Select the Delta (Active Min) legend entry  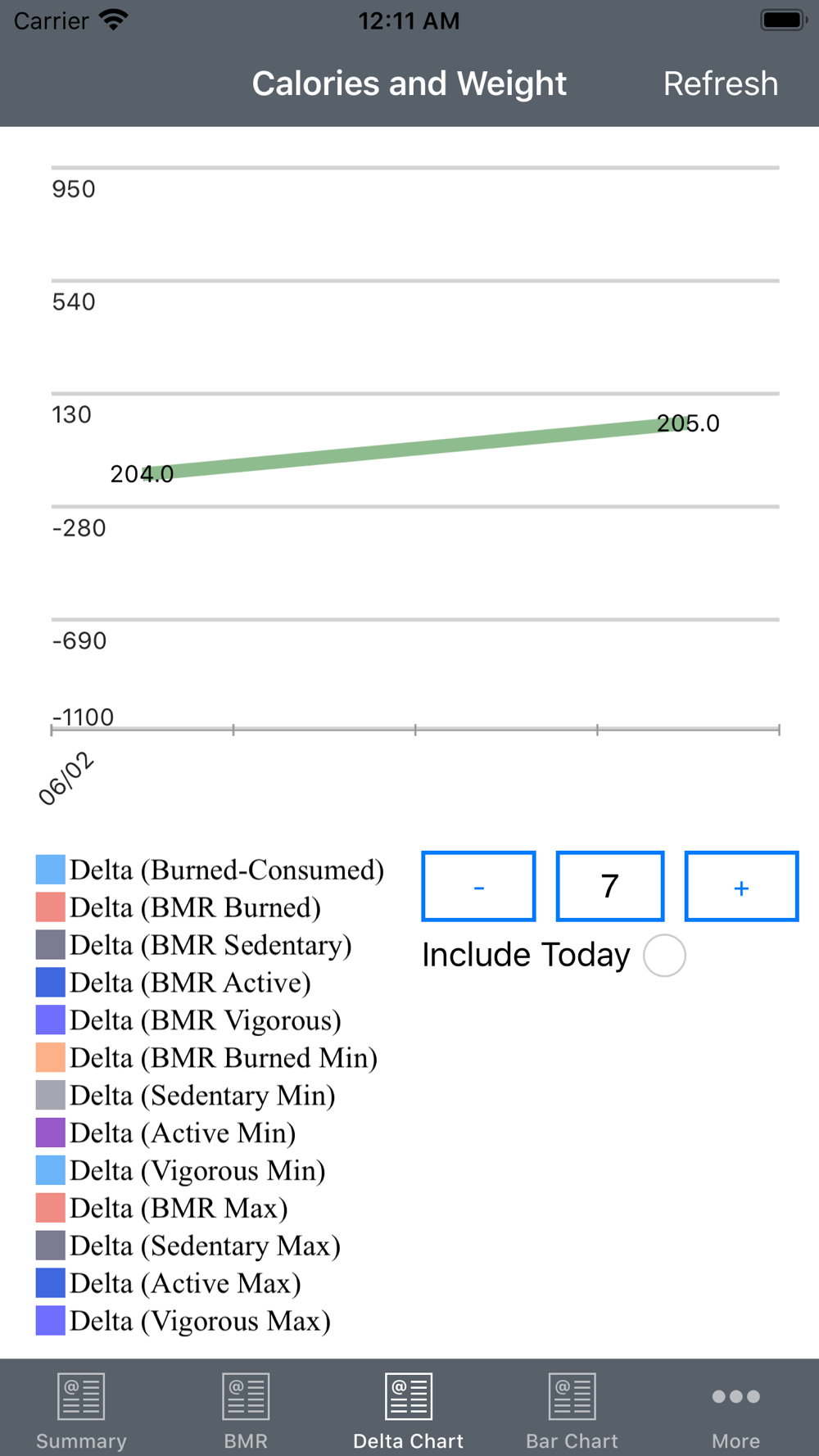(166, 1133)
